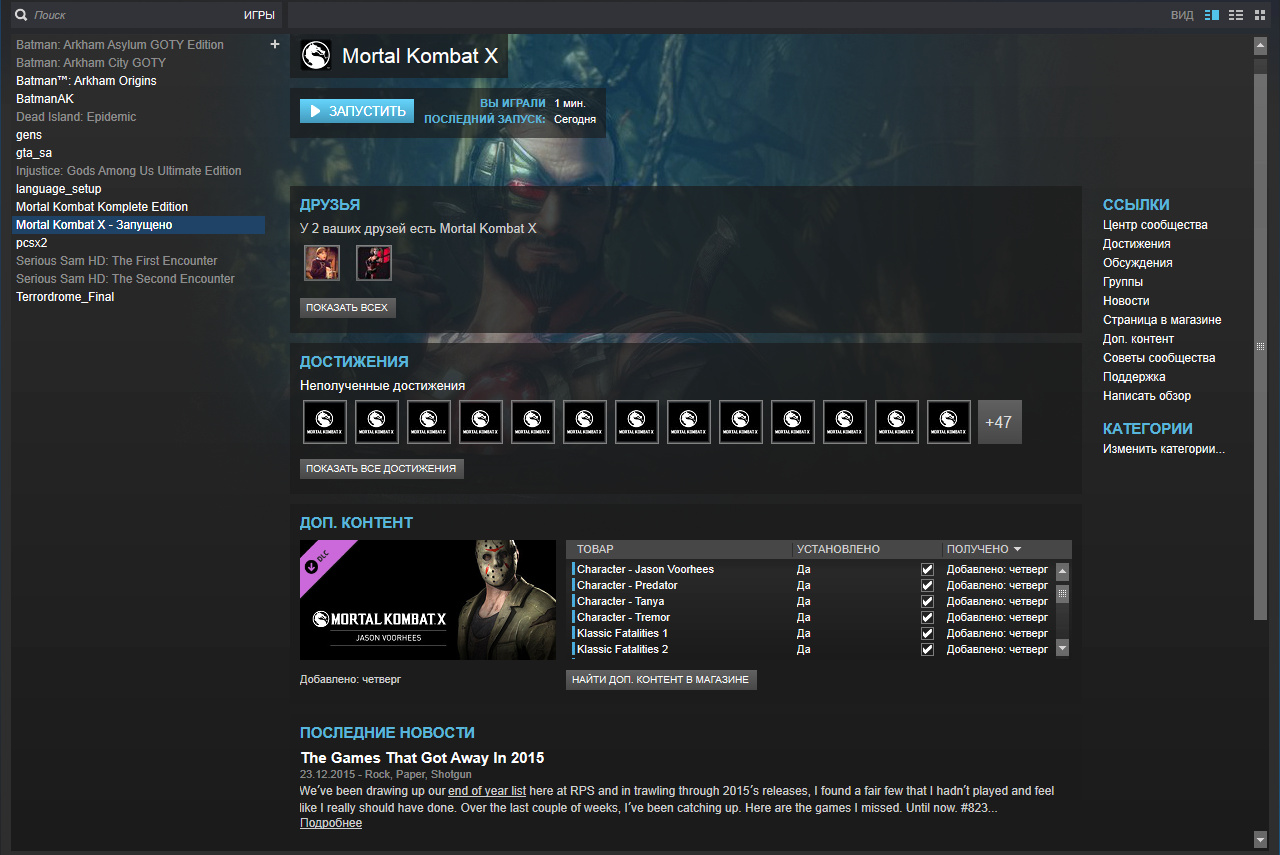Image resolution: width=1280 pixels, height=855 pixels.
Task: Open Поддержка link
Action: tap(1134, 377)
